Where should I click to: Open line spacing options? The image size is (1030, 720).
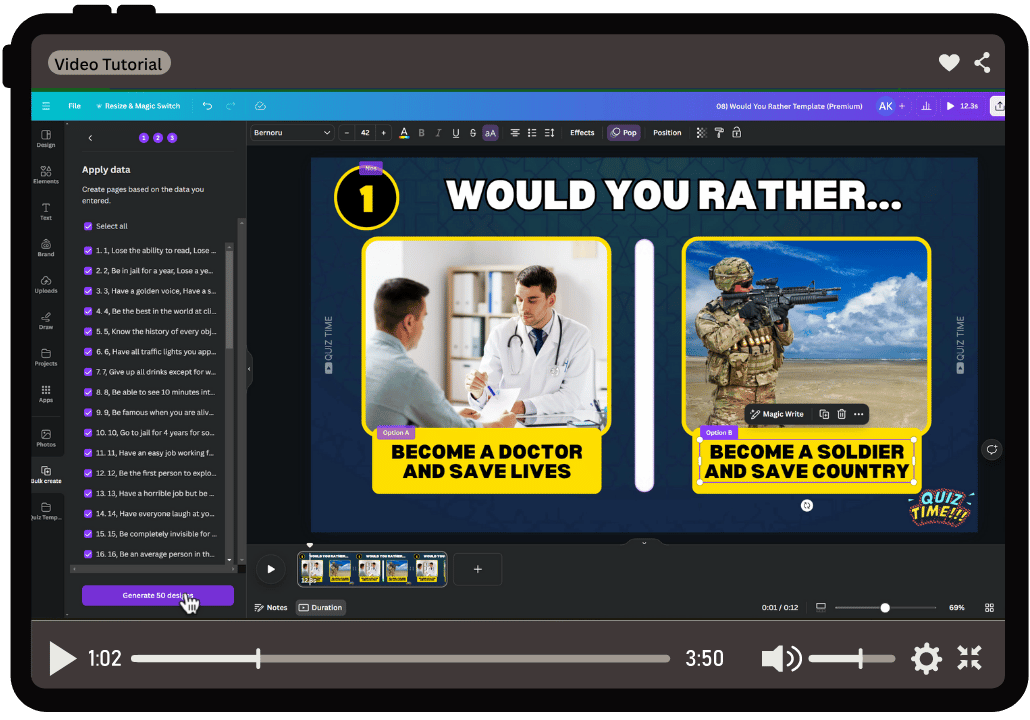[549, 133]
